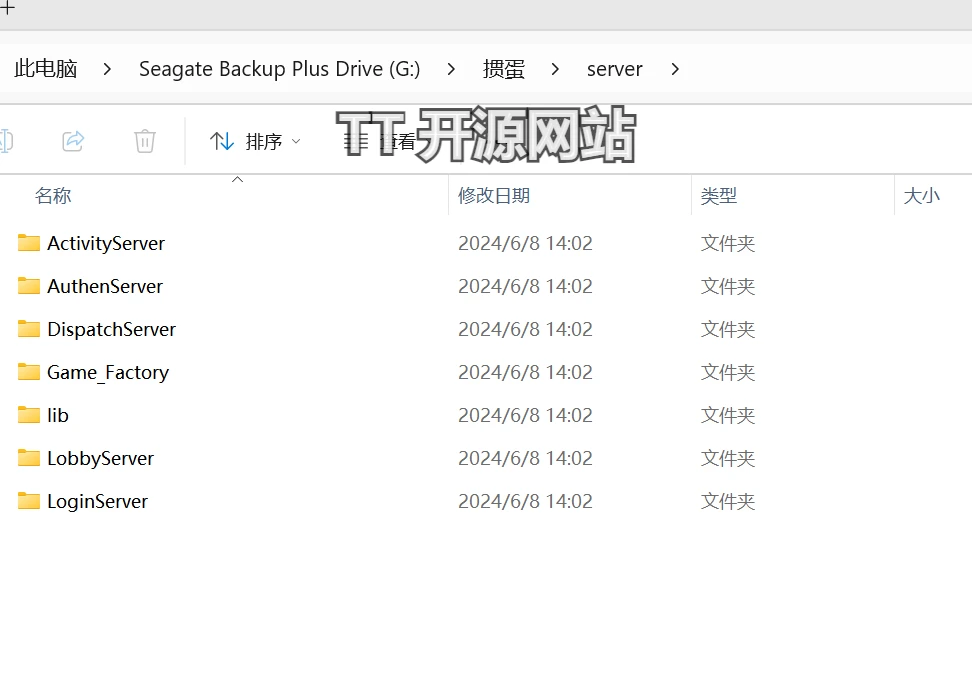The image size is (972, 692).
Task: Sort by the 名称 column header
Action: (x=53, y=196)
